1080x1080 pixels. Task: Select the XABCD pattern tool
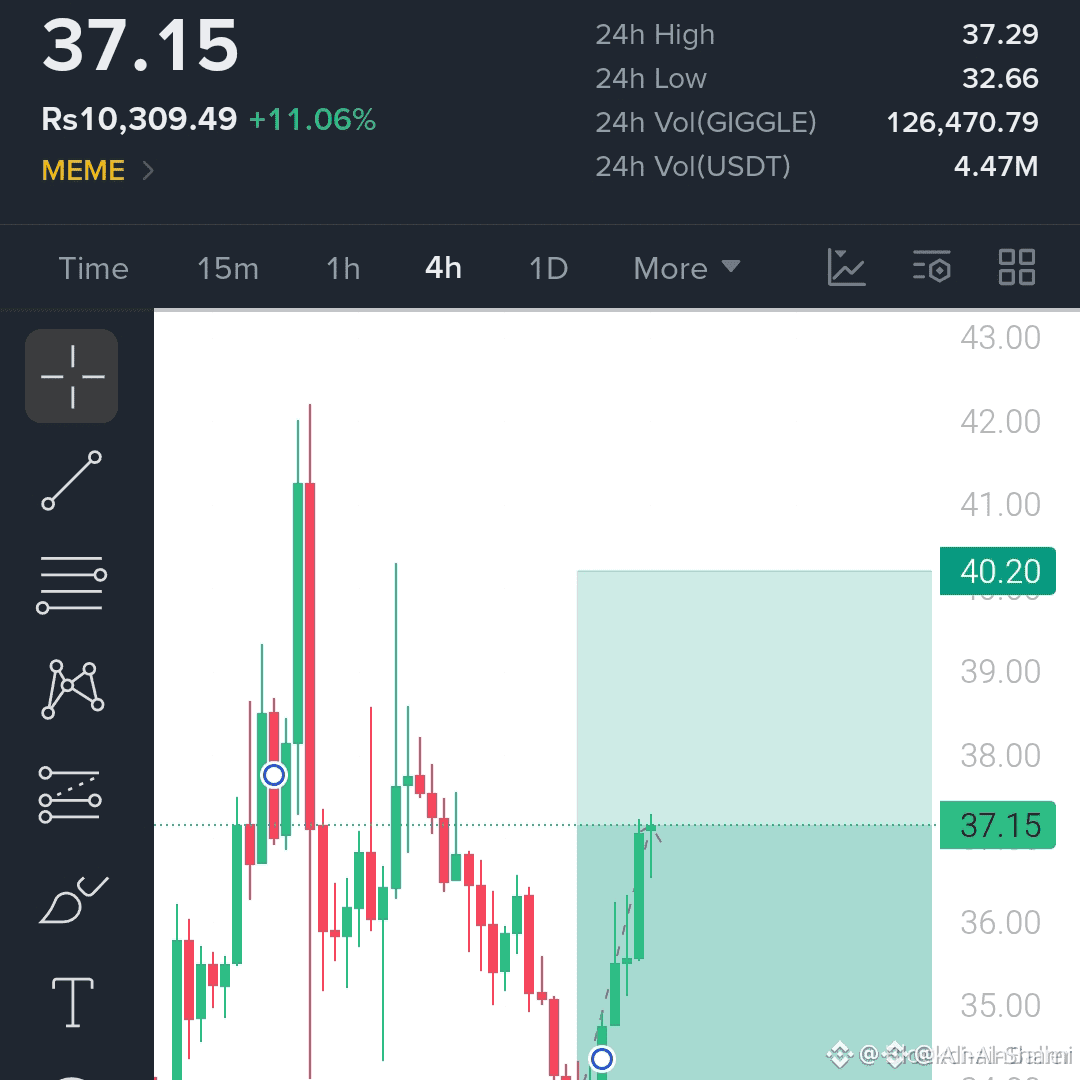tap(72, 689)
